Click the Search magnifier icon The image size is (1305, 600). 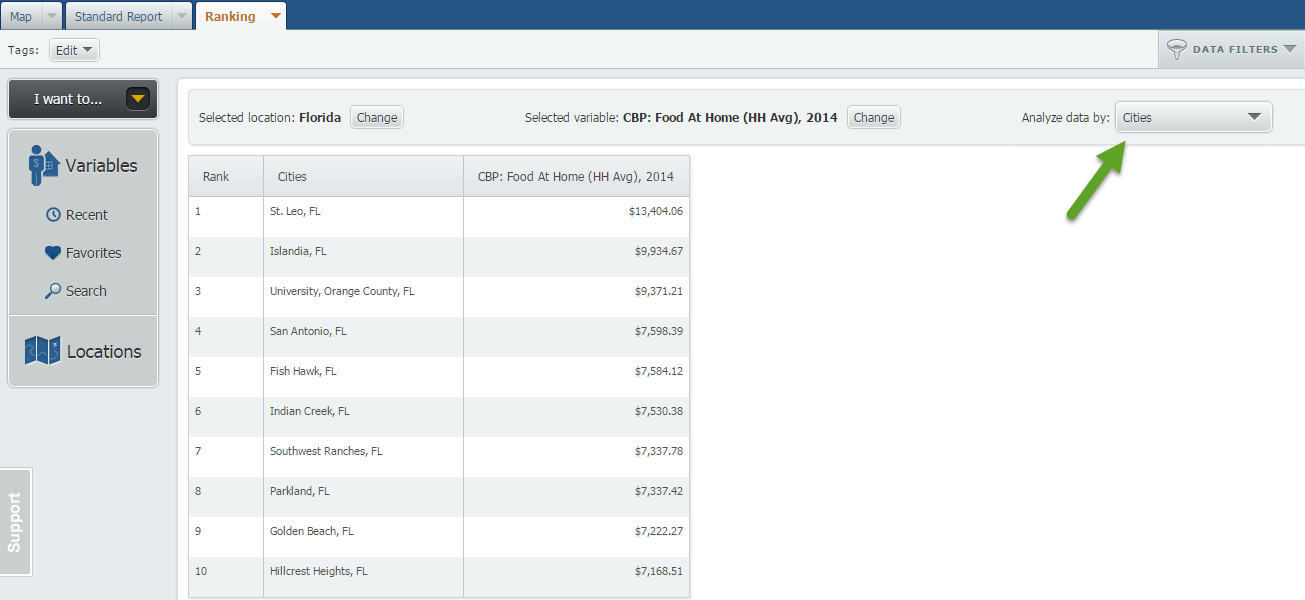pyautogui.click(x=53, y=291)
